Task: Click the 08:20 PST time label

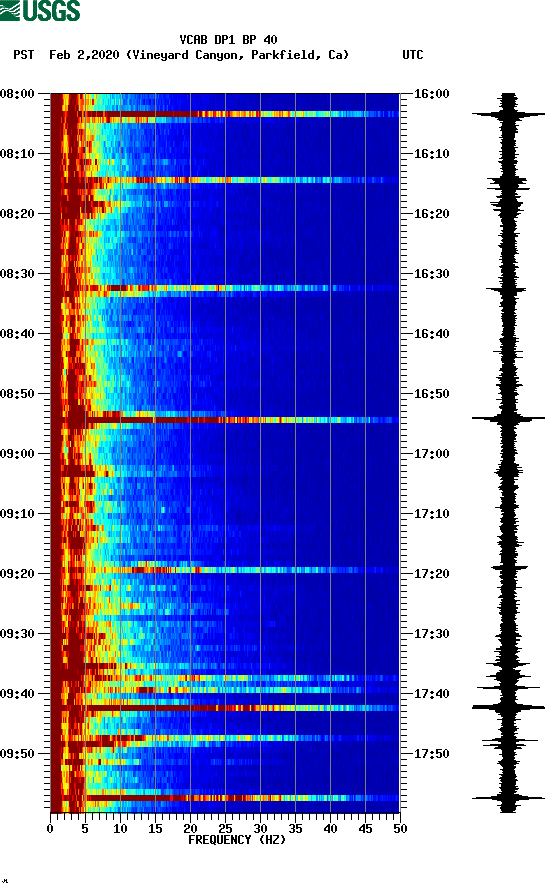Action: (17, 214)
